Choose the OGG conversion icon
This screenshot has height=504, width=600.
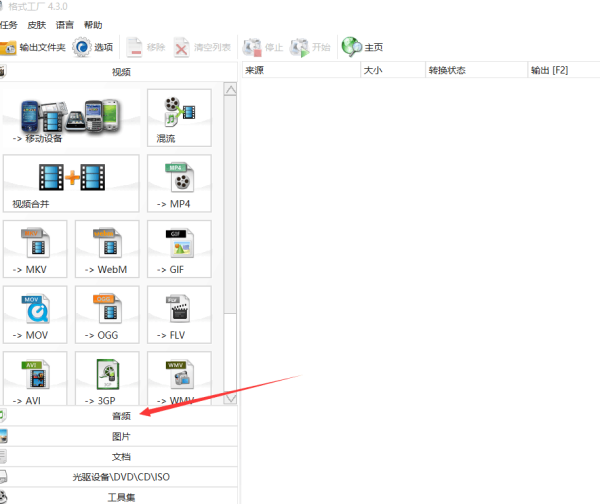[x=107, y=314]
